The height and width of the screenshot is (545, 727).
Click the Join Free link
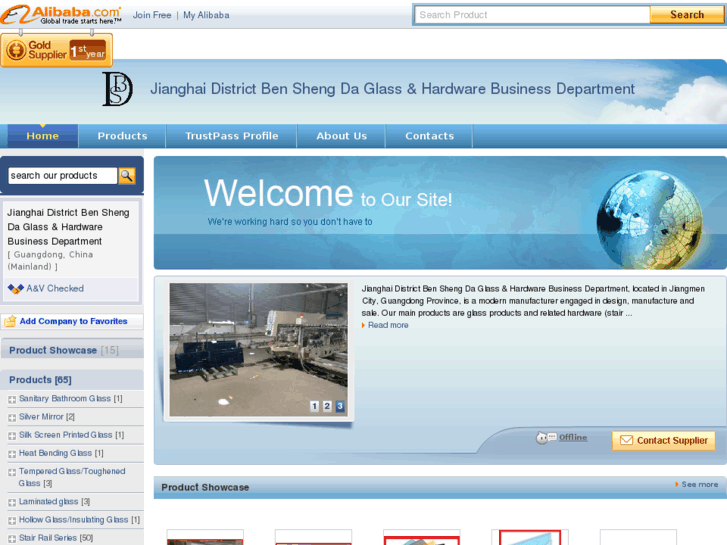pyautogui.click(x=152, y=15)
